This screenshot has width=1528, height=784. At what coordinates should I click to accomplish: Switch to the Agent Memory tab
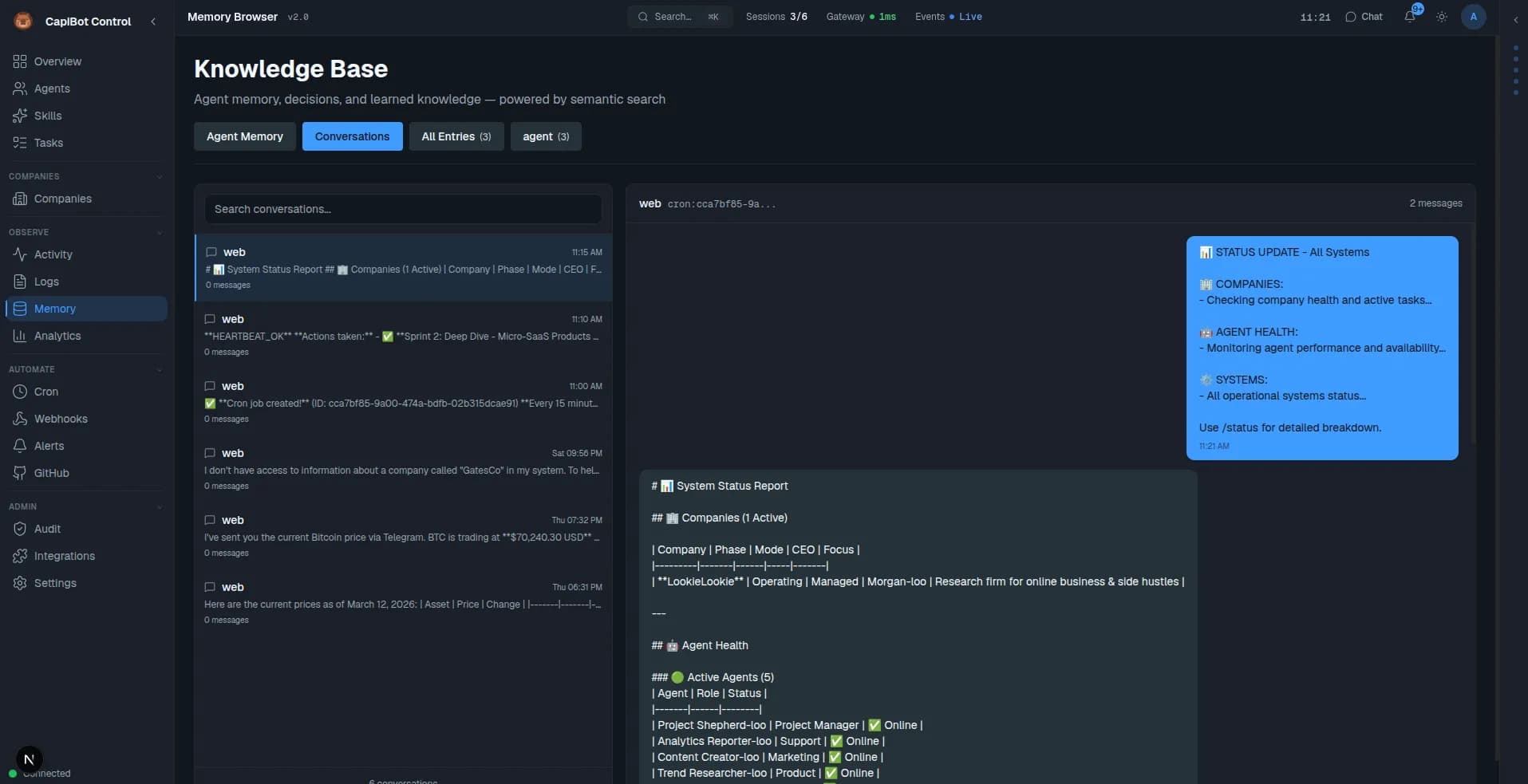click(x=245, y=136)
